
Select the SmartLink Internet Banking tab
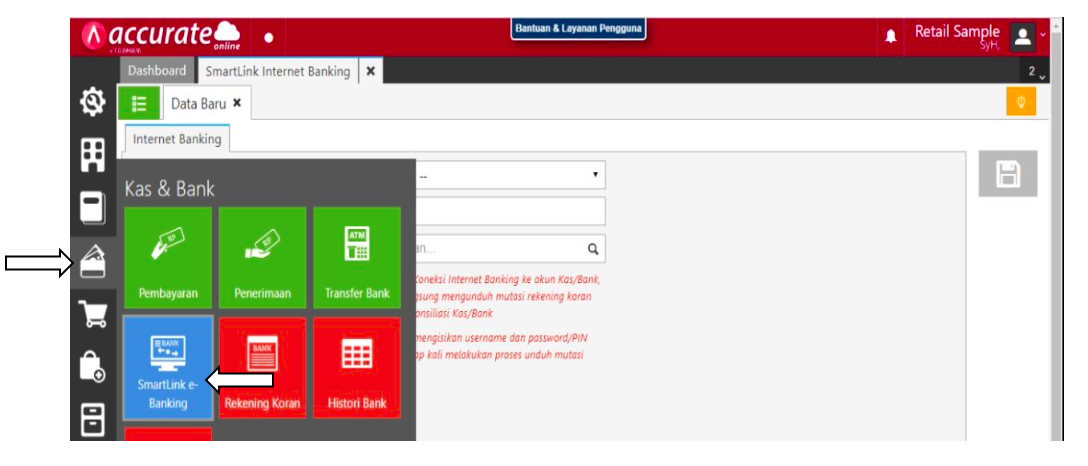coord(278,71)
